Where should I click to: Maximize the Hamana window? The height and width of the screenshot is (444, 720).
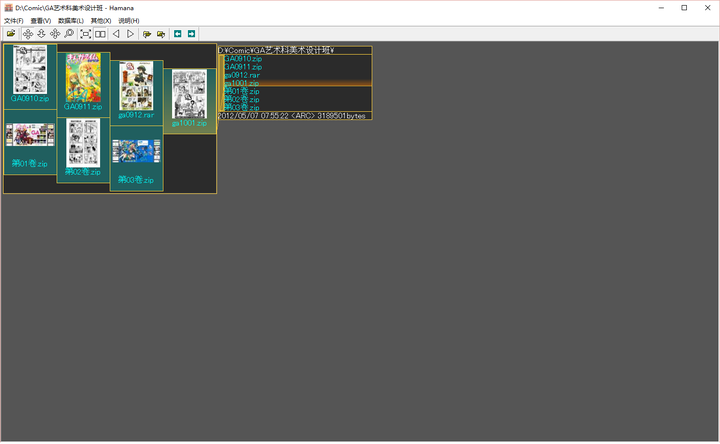[x=684, y=8]
